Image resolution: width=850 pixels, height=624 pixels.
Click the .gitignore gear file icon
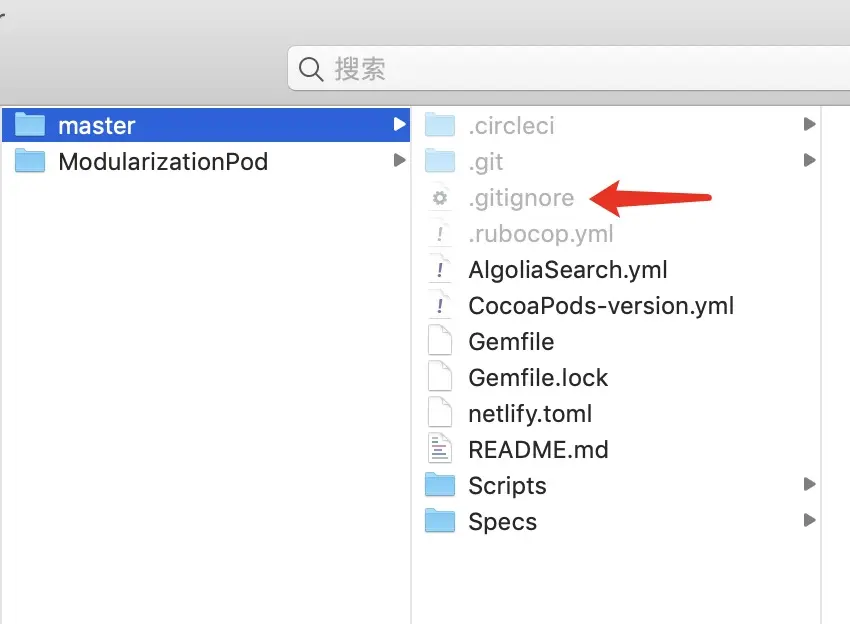[x=440, y=198]
